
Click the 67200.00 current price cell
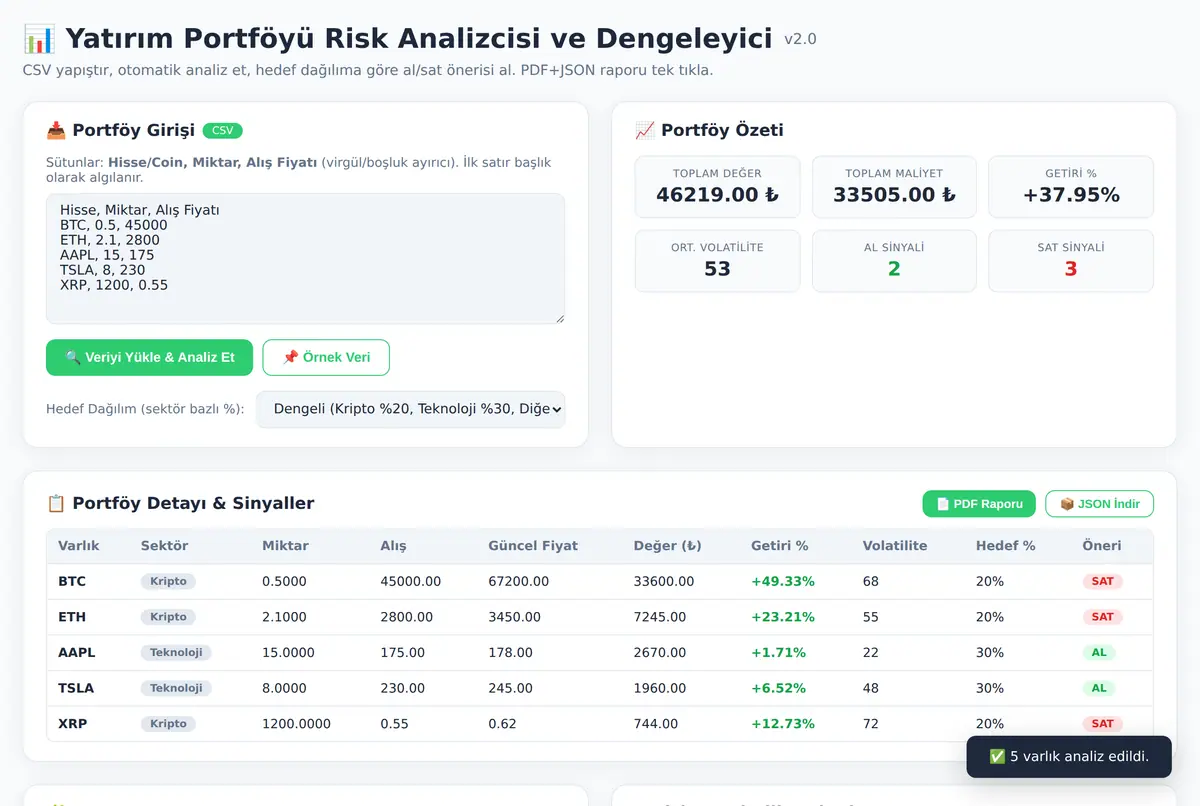(x=518, y=581)
